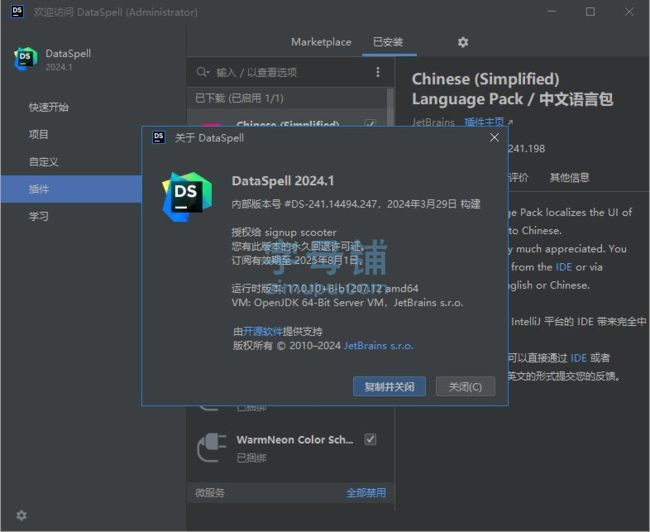The width and height of the screenshot is (650, 532).
Task: Click the plugin list vertical scrollbar
Action: point(390,107)
